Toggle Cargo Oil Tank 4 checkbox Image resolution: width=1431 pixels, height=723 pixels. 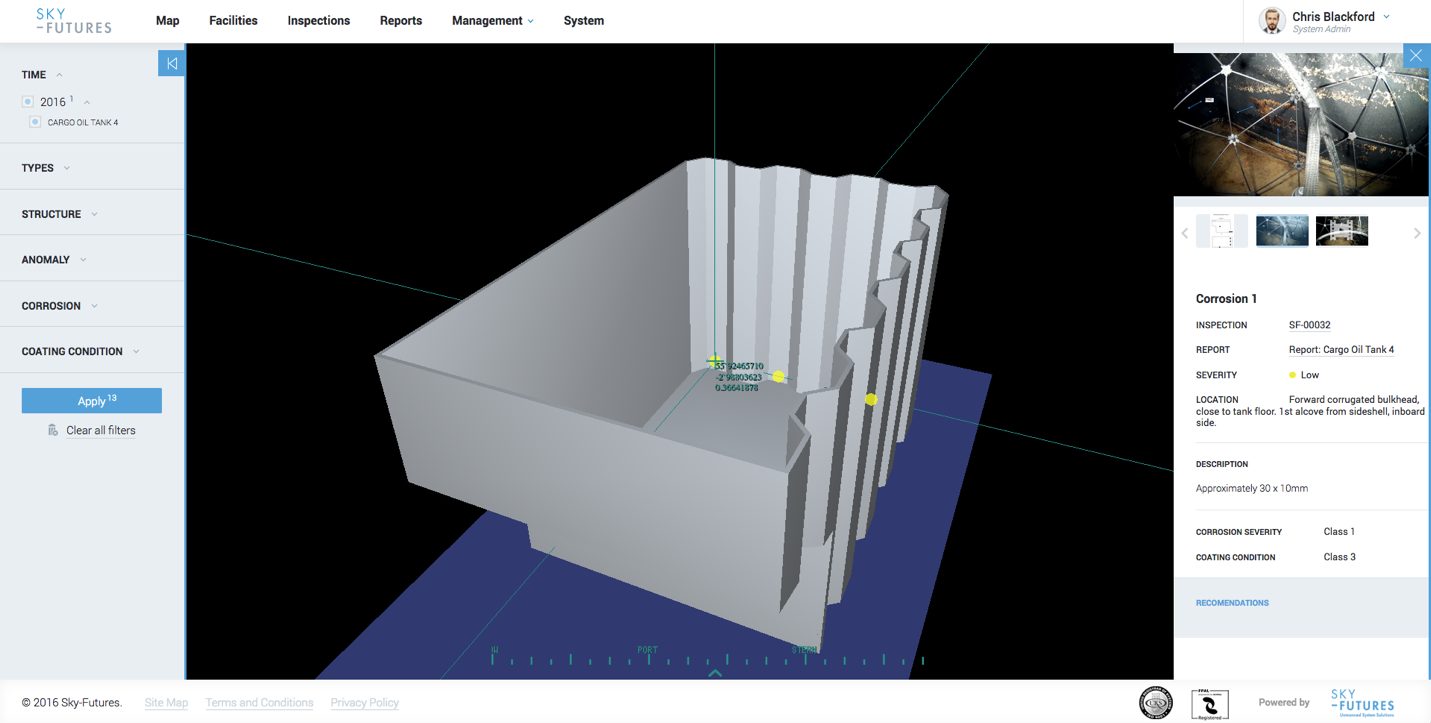coord(35,122)
